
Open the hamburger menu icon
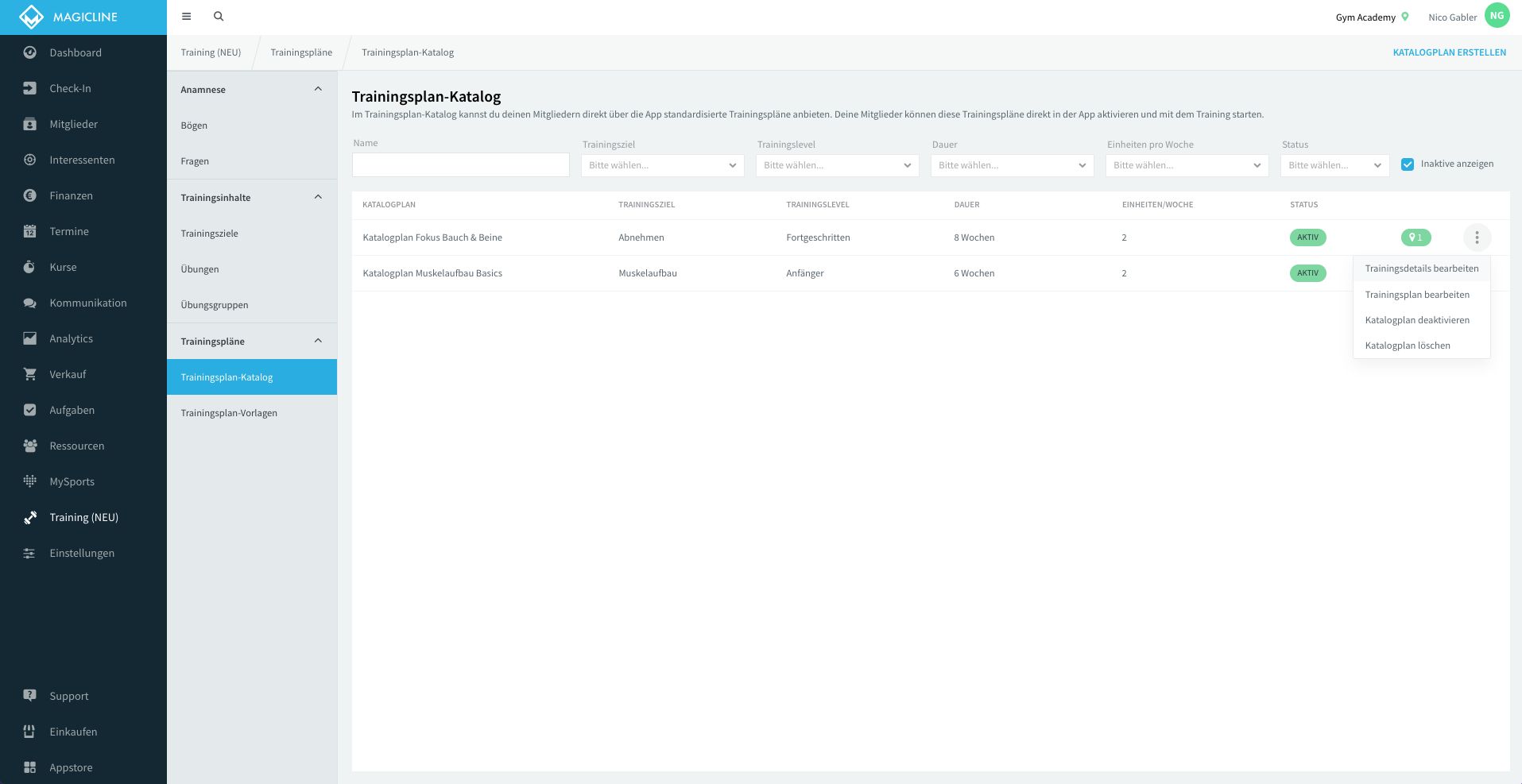click(x=186, y=16)
